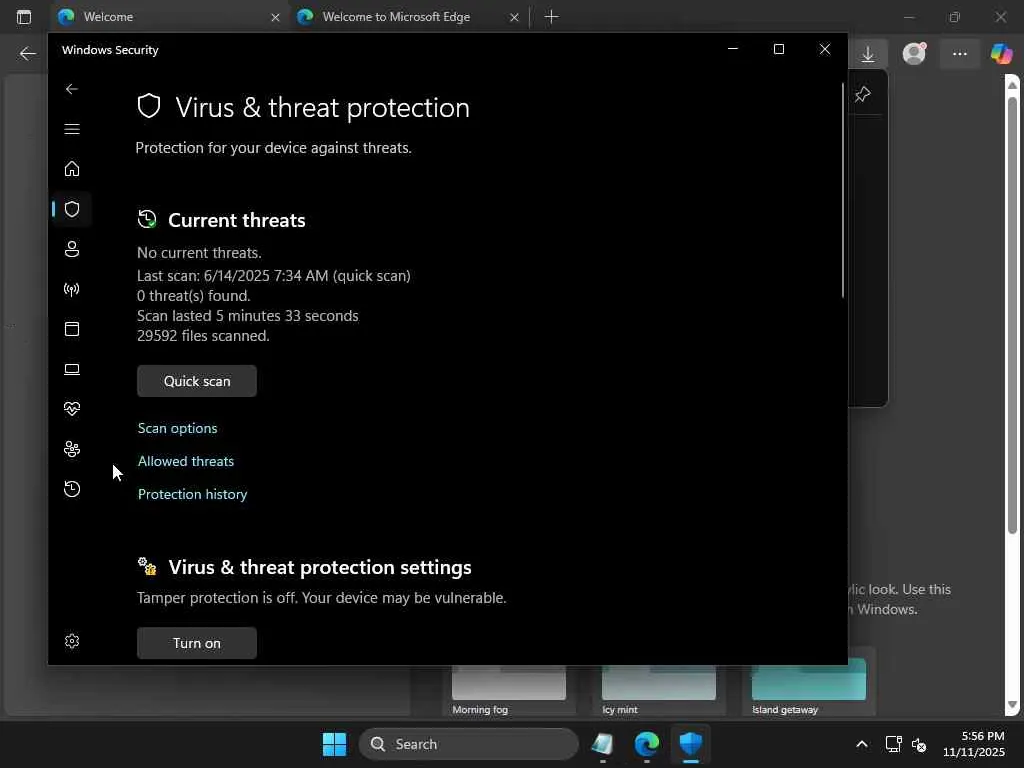Start a Quick scan
The height and width of the screenshot is (768, 1024).
tap(197, 381)
